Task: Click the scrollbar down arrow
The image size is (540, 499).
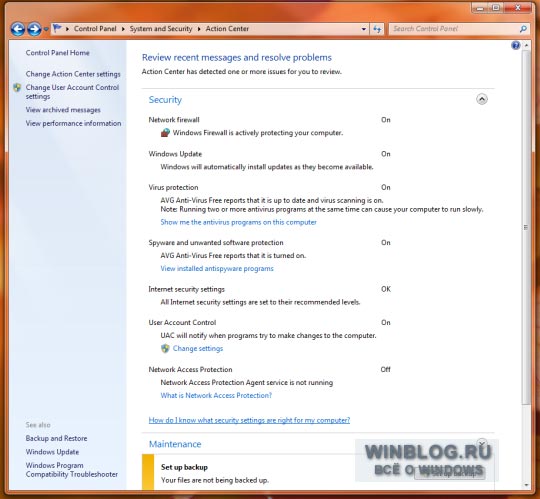Action: 526,485
